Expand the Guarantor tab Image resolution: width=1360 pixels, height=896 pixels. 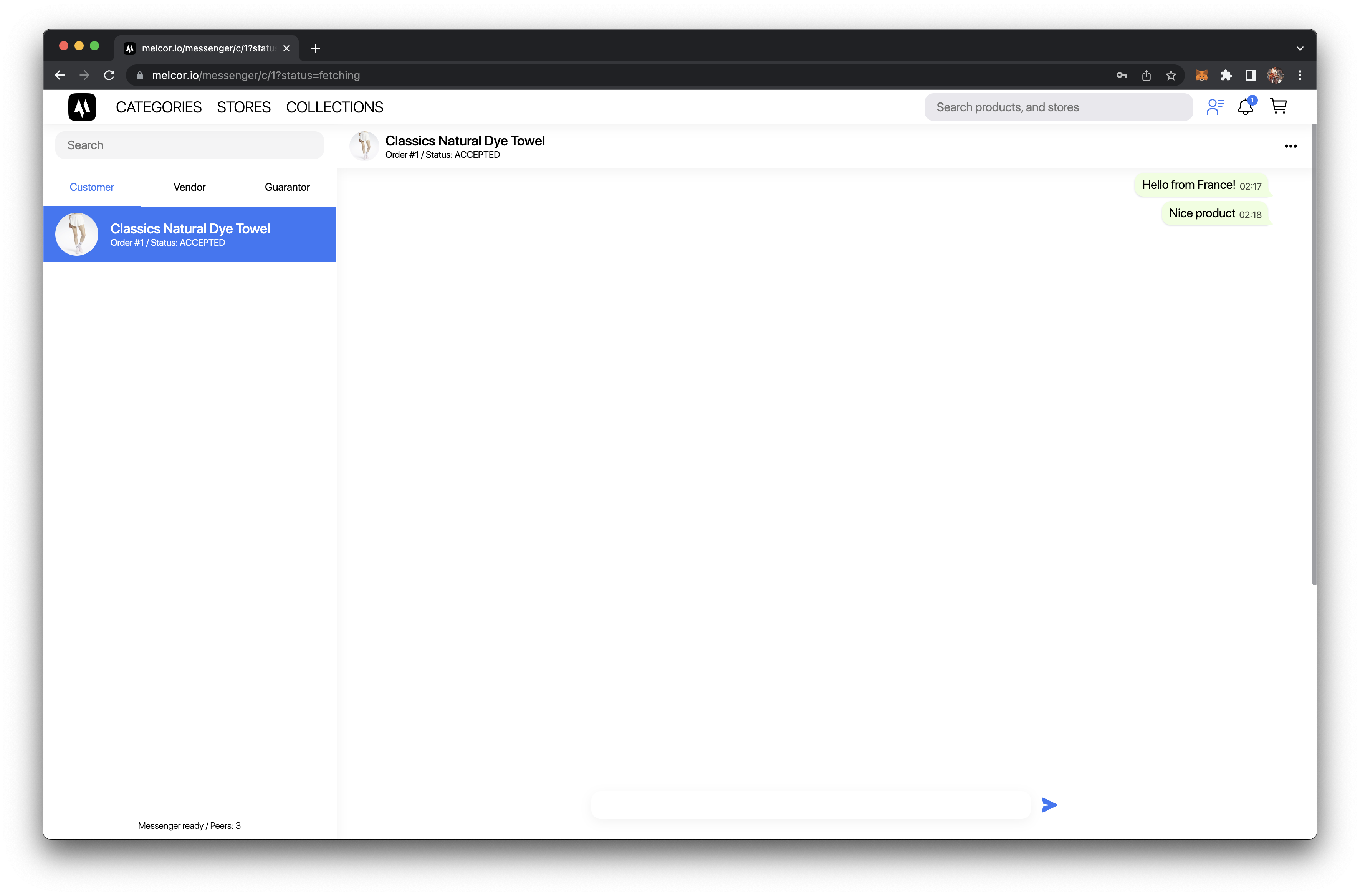[287, 186]
